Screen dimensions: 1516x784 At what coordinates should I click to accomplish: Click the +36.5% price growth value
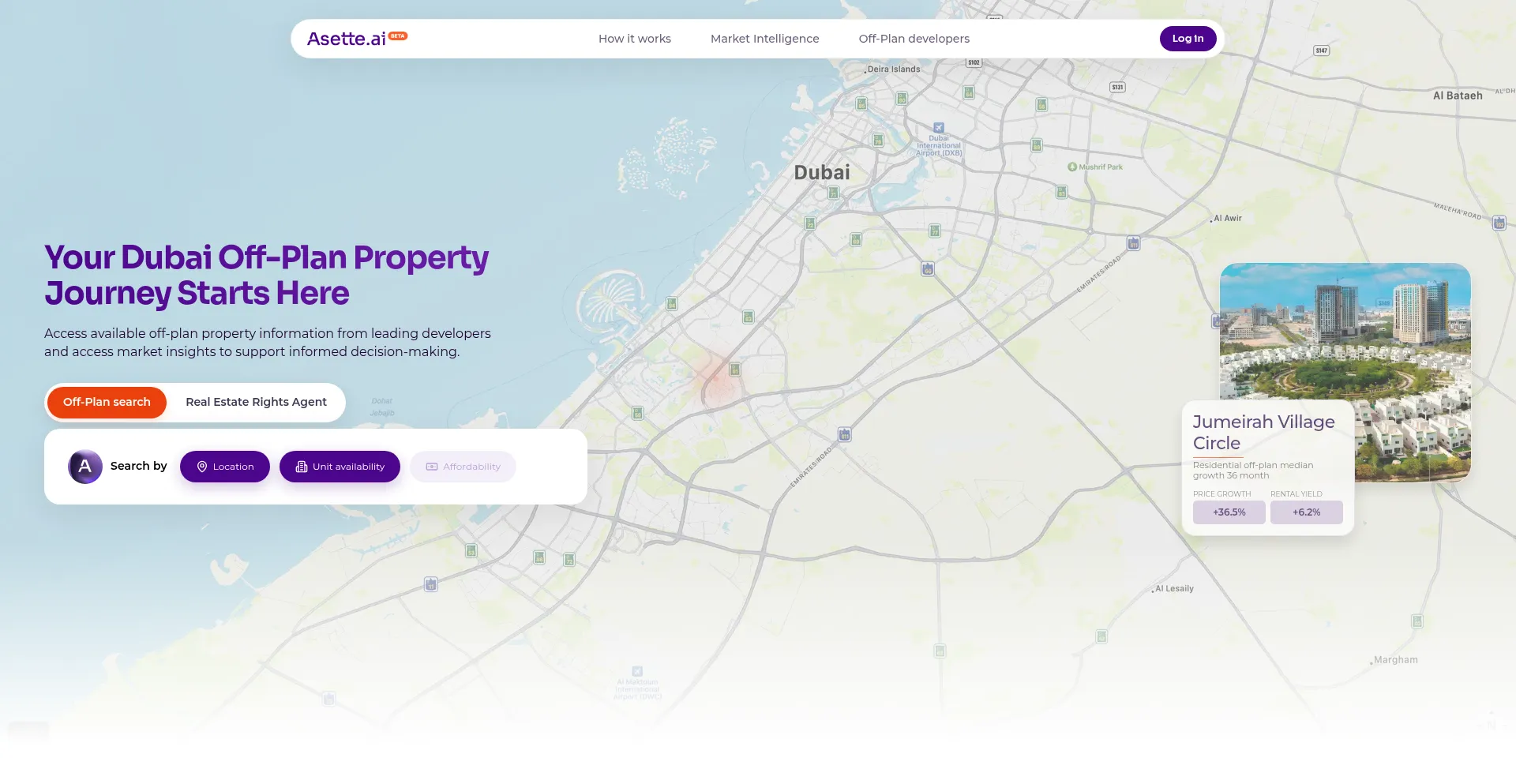1229,512
